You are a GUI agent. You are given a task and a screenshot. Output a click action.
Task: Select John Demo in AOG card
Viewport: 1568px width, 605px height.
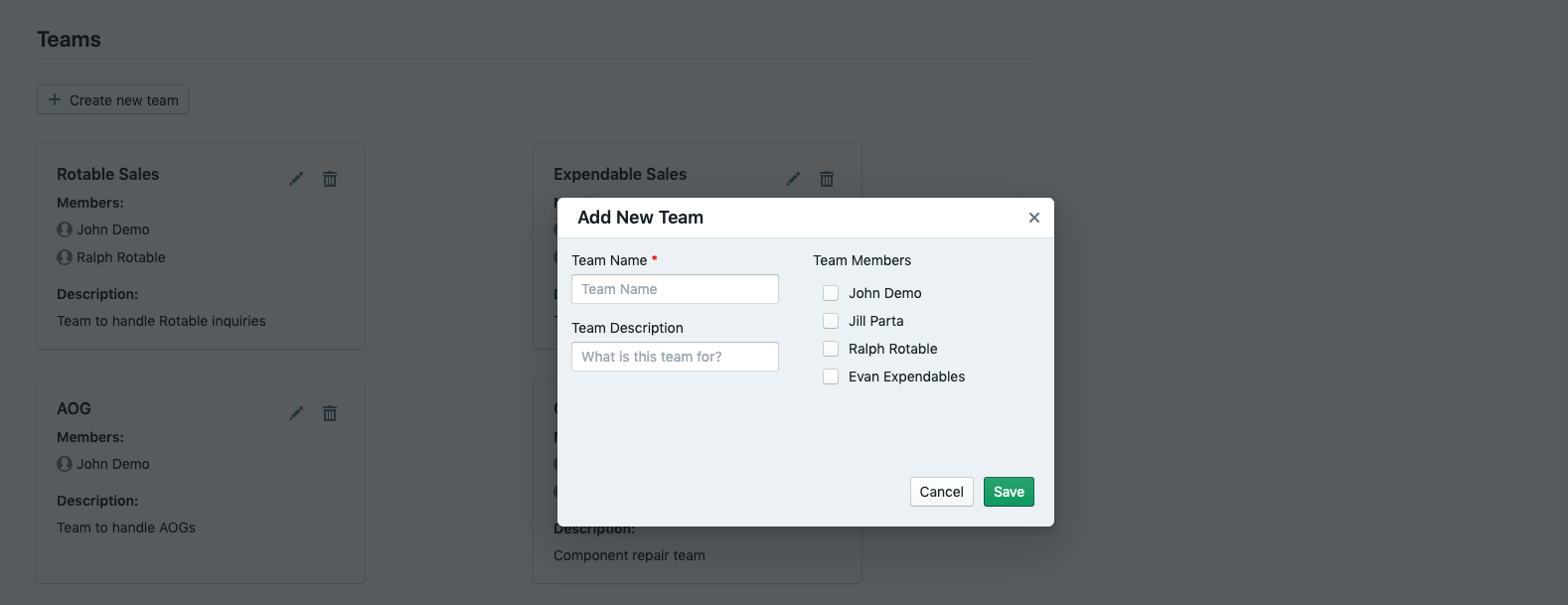click(x=103, y=464)
